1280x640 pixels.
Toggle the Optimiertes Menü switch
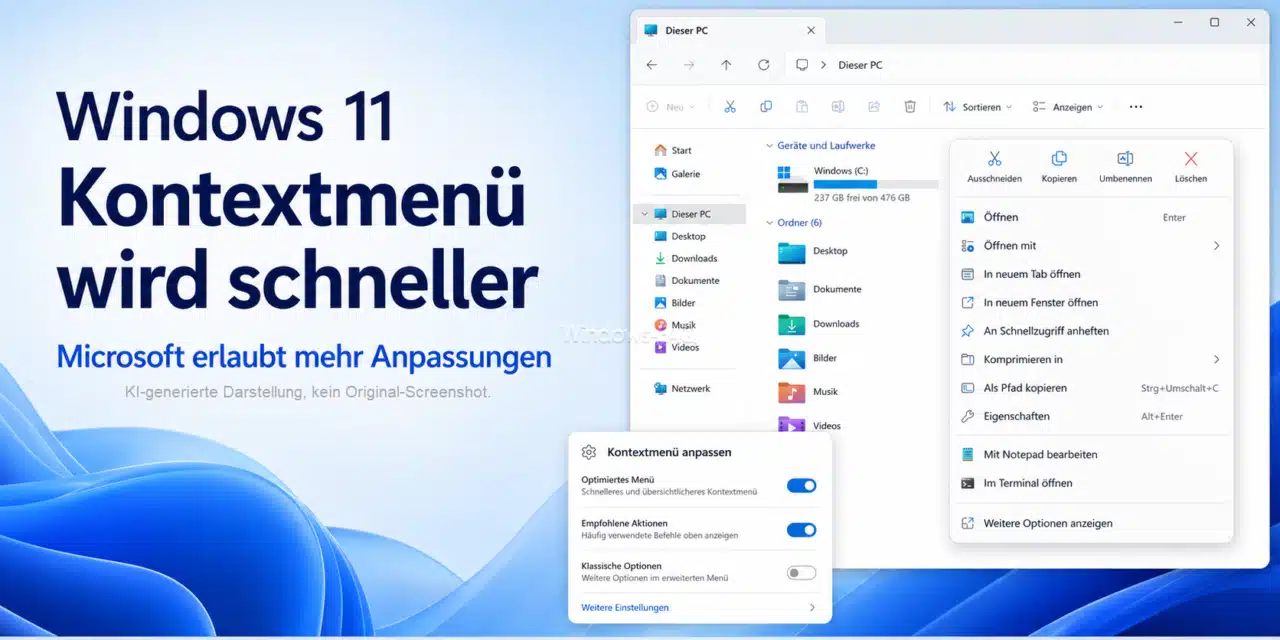(x=802, y=485)
